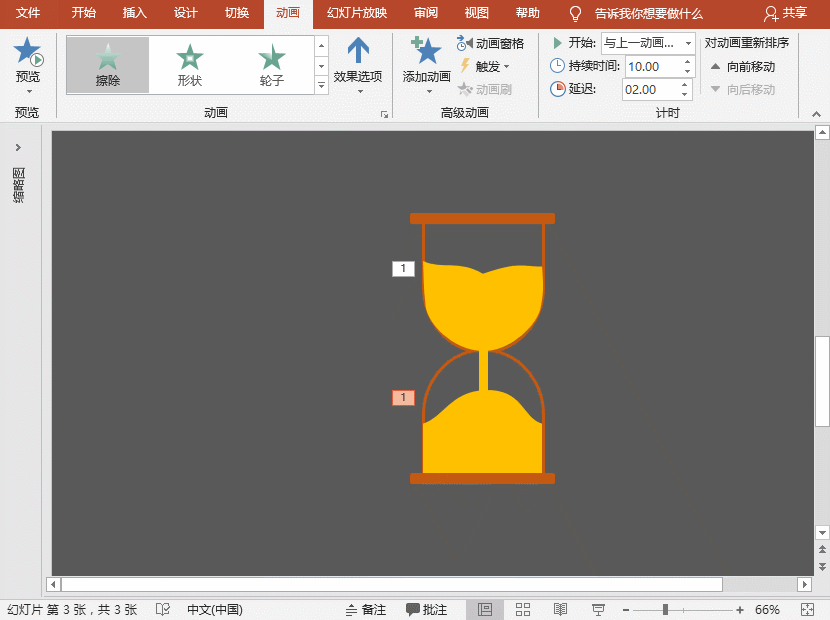Image resolution: width=830 pixels, height=620 pixels.
Task: Click Fit slide to window icon
Action: 808,610
